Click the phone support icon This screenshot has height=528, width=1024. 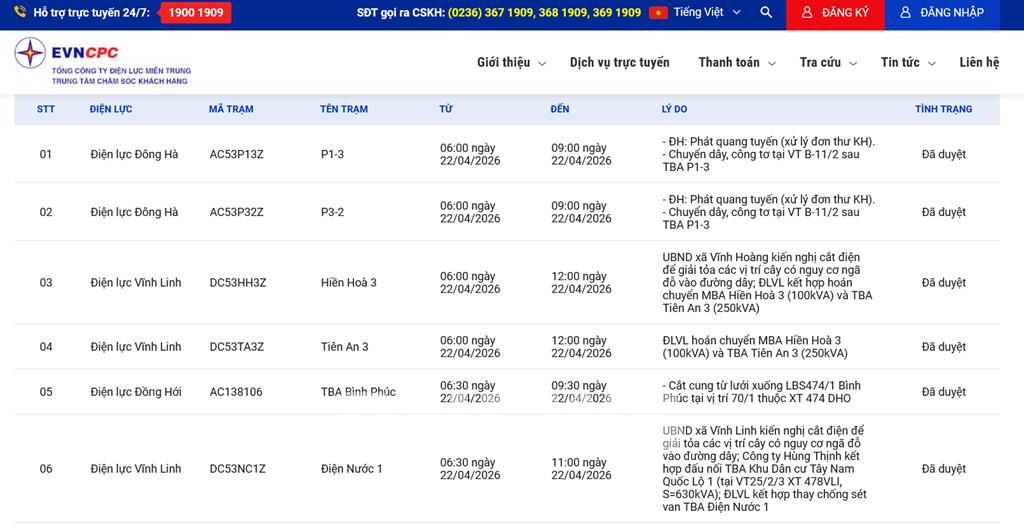(20, 13)
